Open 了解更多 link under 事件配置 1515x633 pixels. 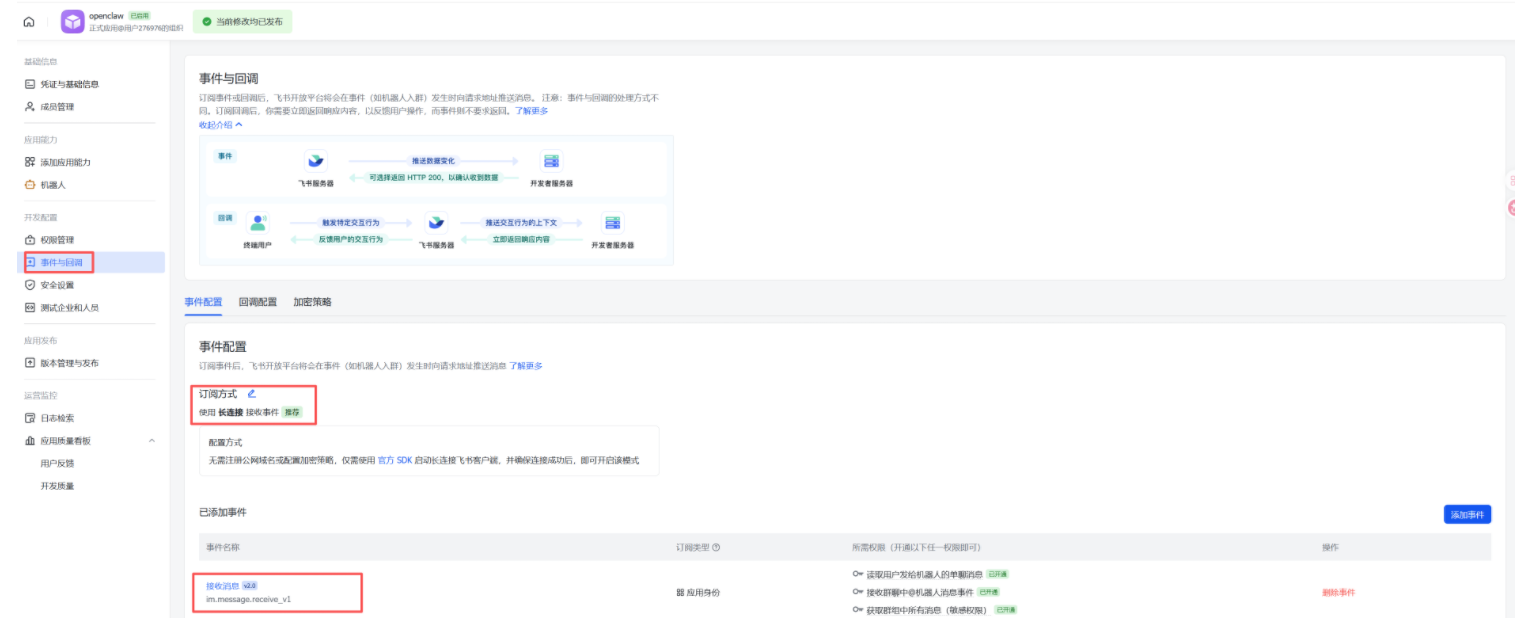(526, 366)
